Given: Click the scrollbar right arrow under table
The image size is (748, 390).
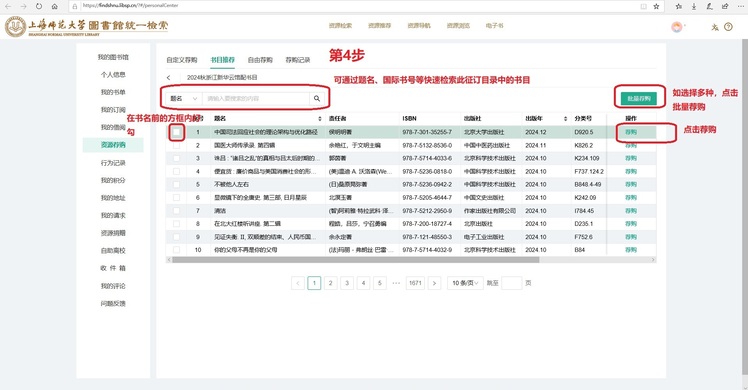Looking at the screenshot, I should tap(654, 260).
